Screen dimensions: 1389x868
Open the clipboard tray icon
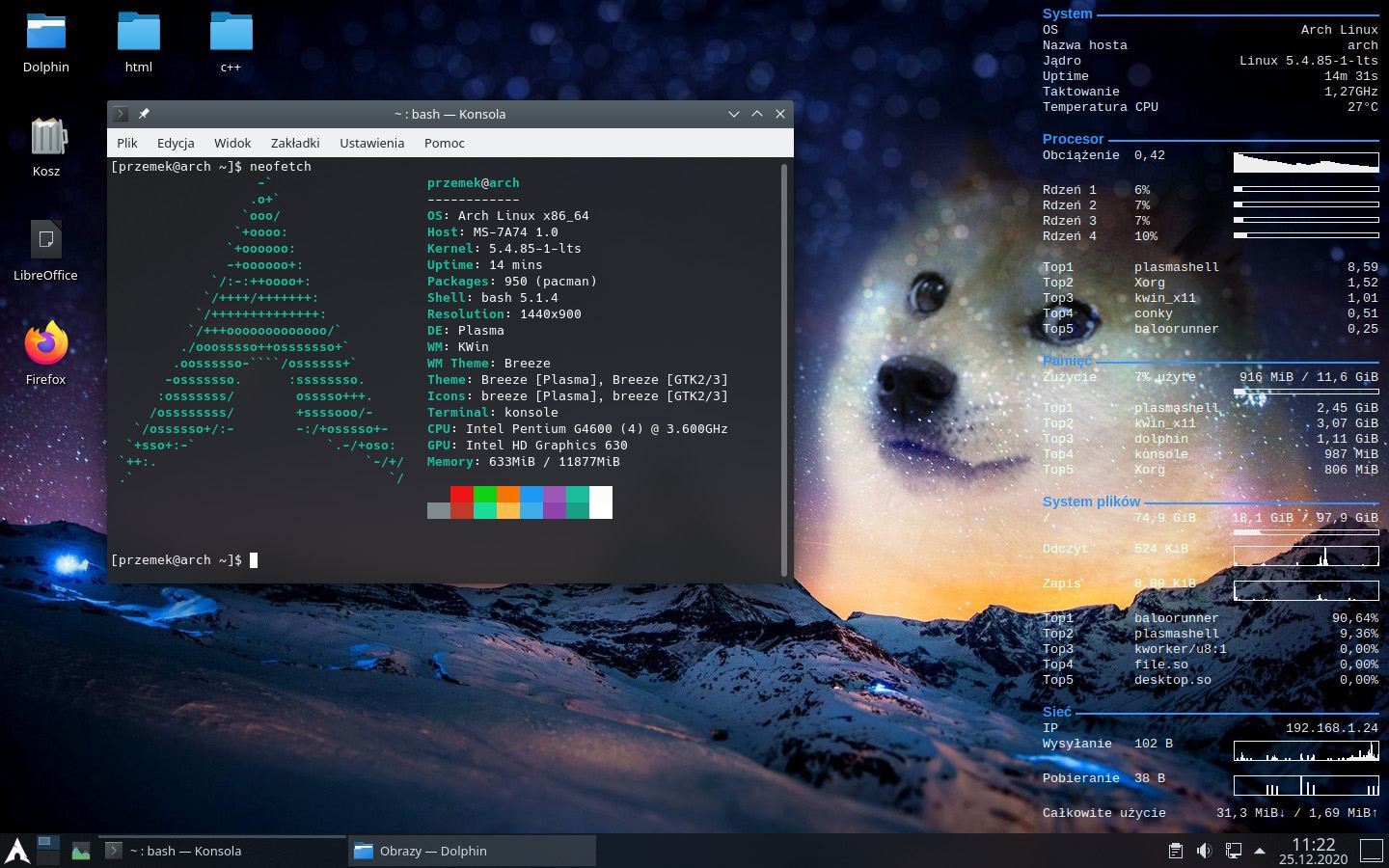pyautogui.click(x=1175, y=851)
